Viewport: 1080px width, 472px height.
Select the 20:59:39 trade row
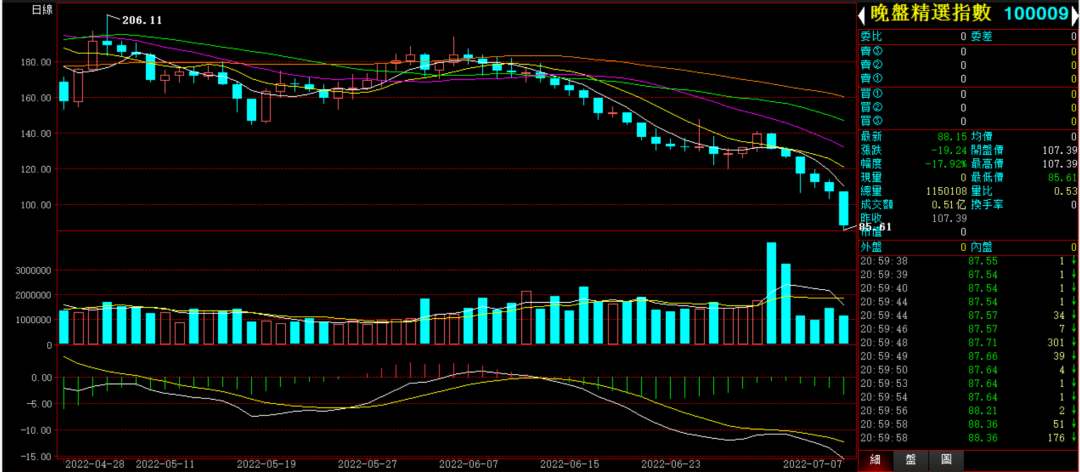click(x=968, y=275)
